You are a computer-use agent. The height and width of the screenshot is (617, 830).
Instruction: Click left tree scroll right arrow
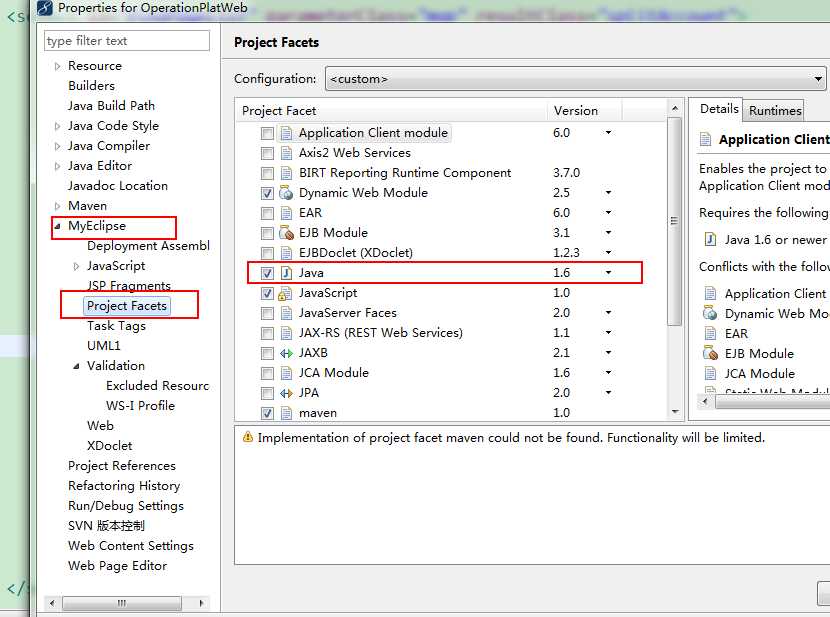coord(201,603)
